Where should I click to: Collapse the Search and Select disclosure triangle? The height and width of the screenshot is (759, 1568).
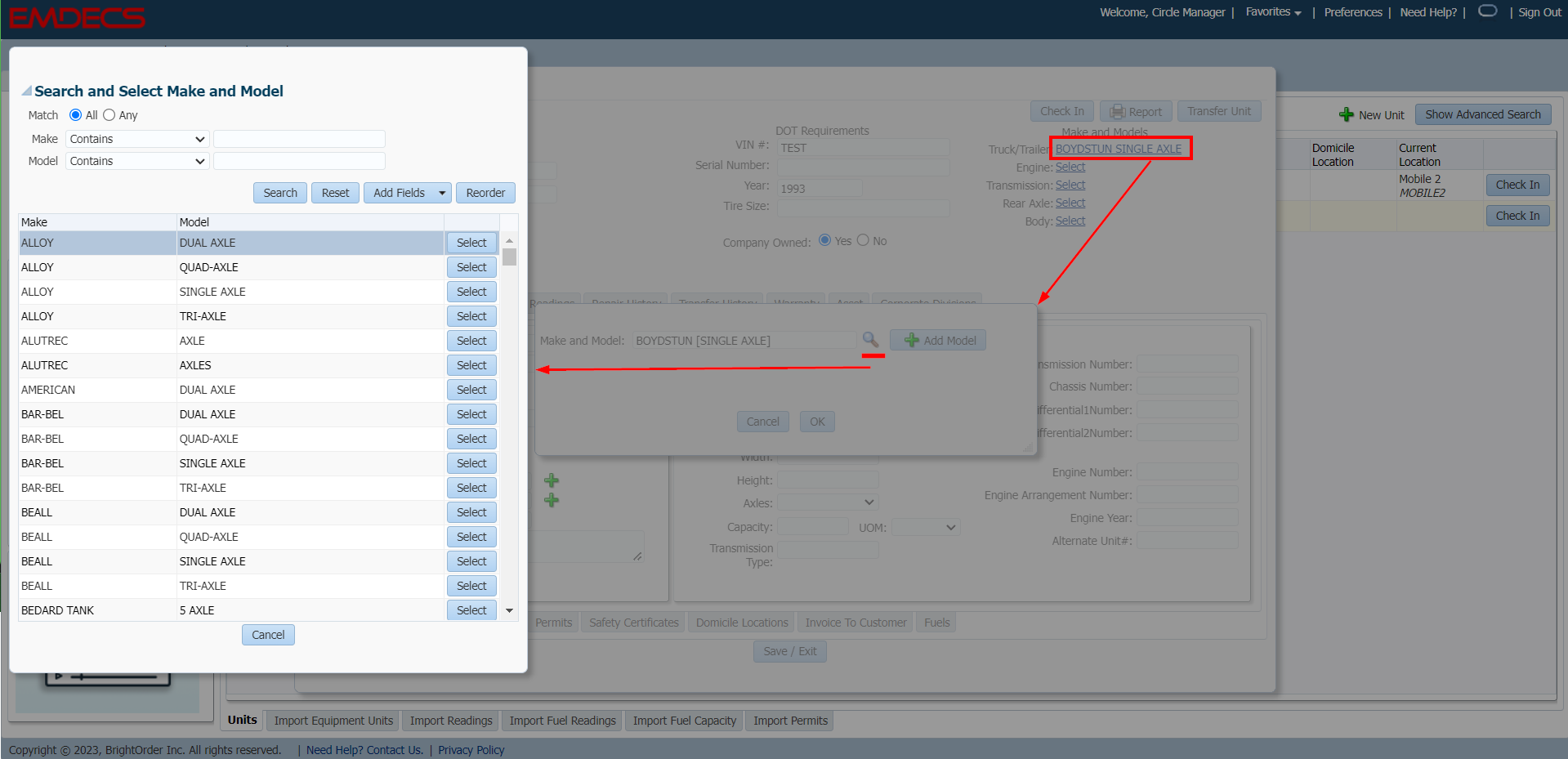(x=26, y=92)
